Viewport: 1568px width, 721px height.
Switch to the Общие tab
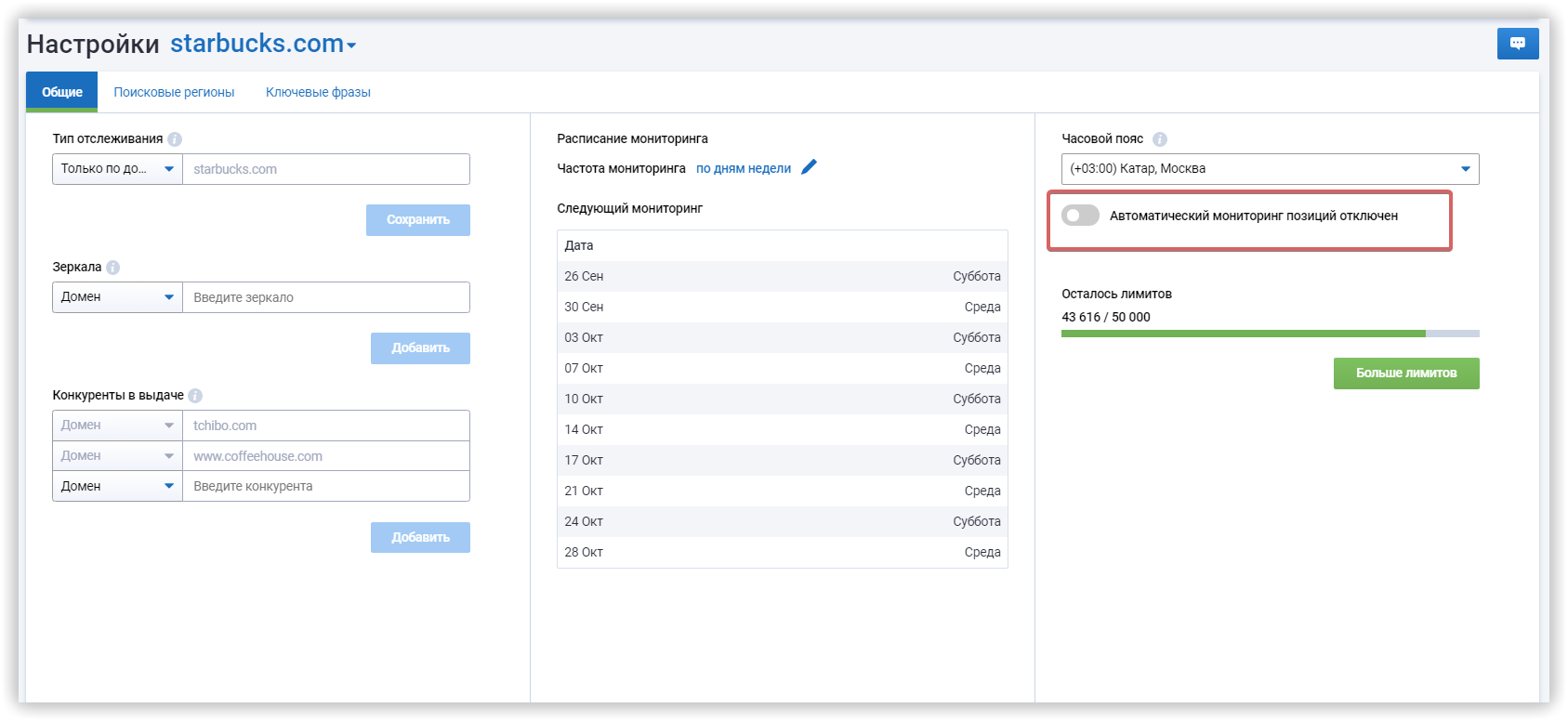point(61,92)
